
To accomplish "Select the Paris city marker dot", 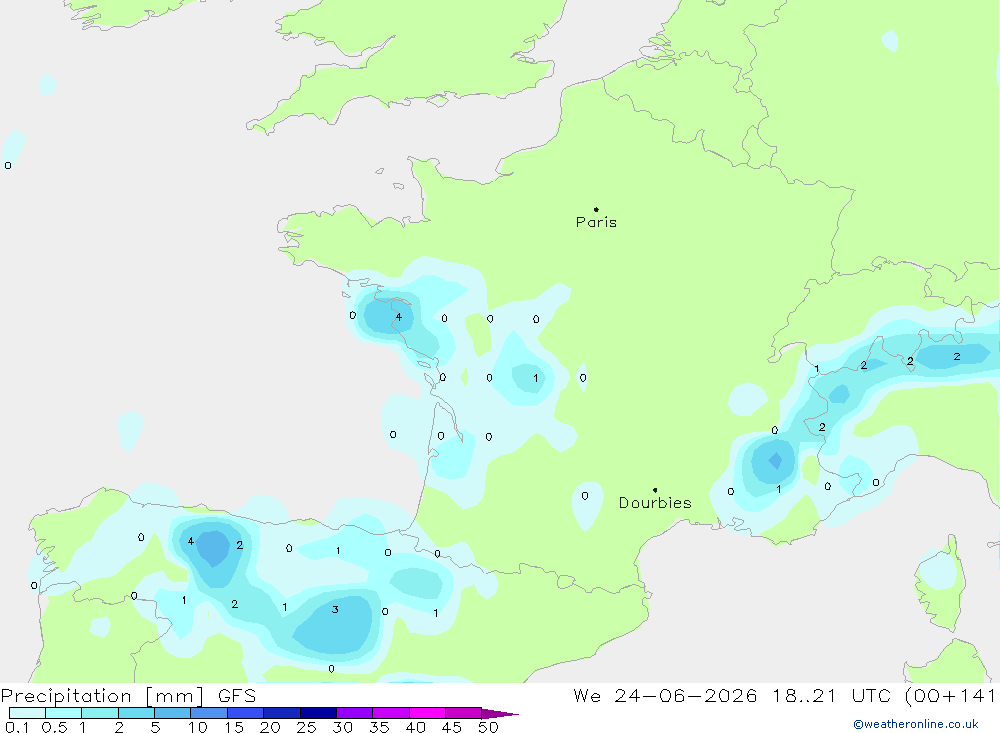I will point(596,209).
